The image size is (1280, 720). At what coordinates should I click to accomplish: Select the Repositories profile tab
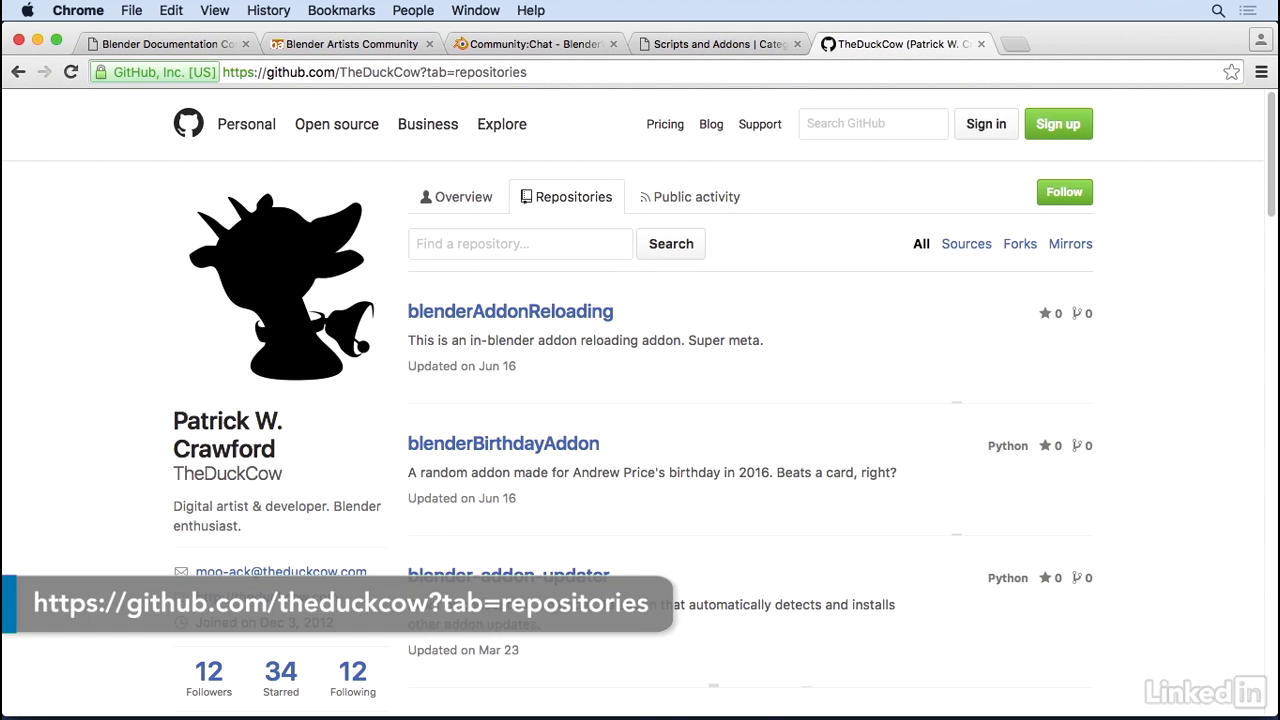pyautogui.click(x=566, y=197)
